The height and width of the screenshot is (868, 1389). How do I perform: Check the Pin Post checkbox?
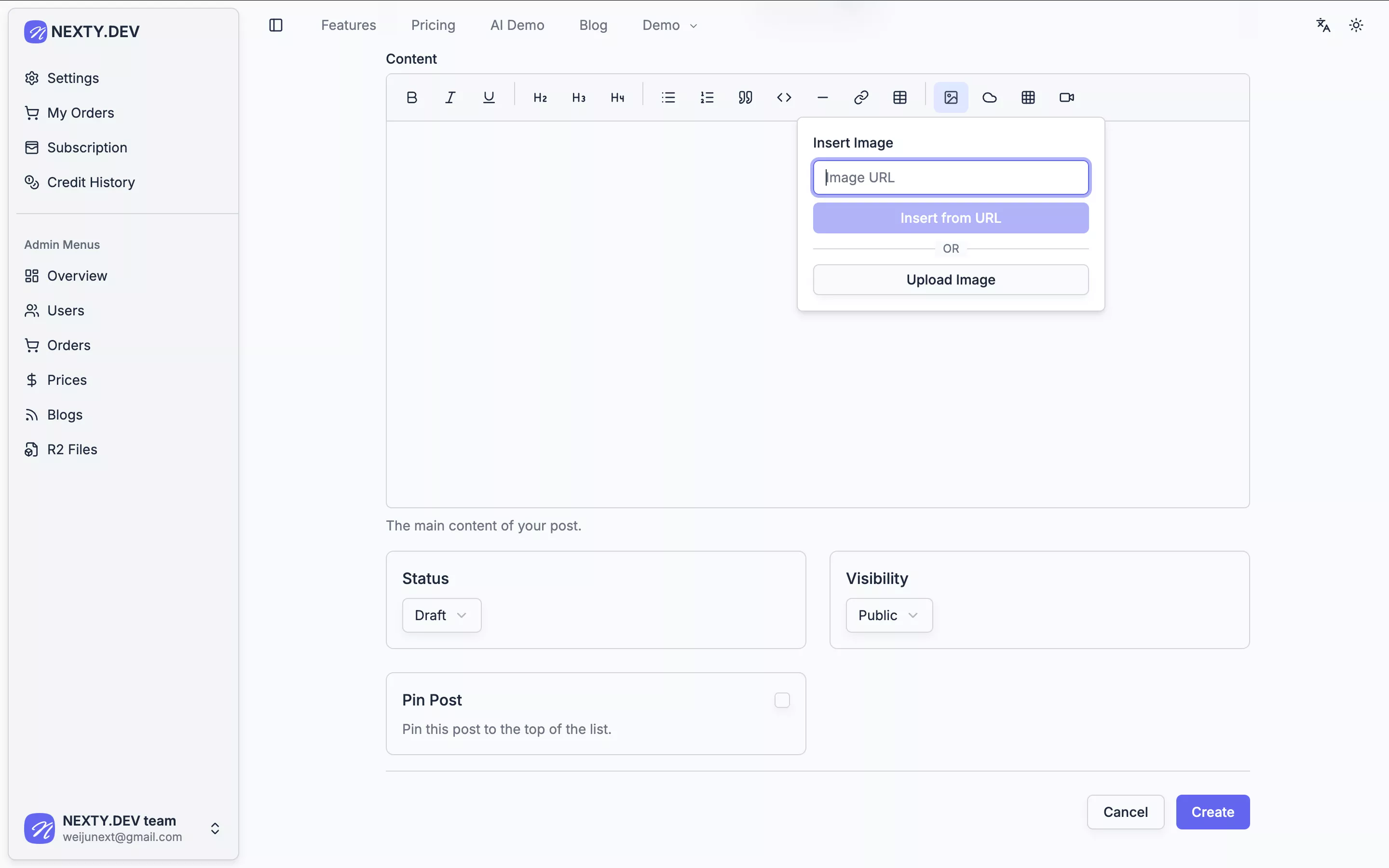point(782,700)
